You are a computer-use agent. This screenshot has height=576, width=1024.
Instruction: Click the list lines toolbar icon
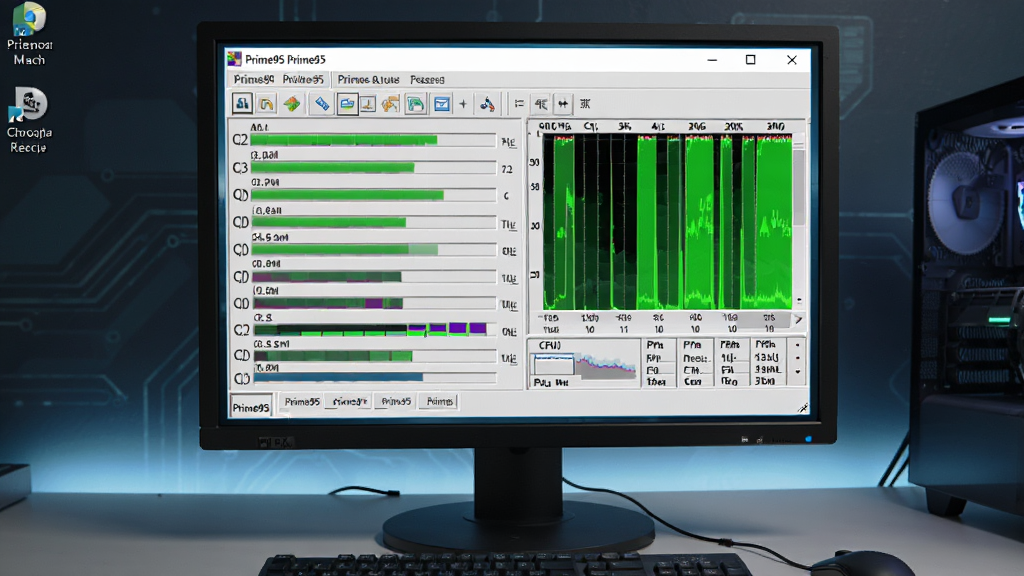(x=519, y=104)
